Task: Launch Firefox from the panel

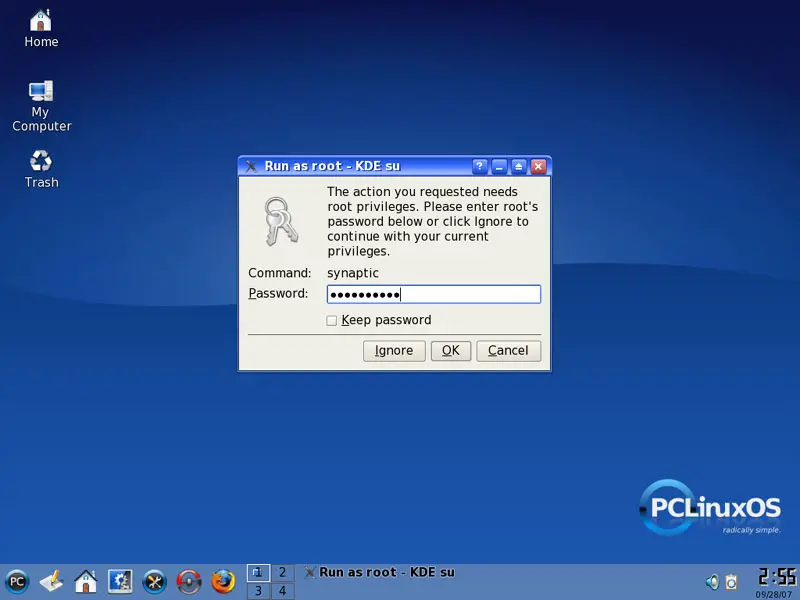Action: click(223, 582)
